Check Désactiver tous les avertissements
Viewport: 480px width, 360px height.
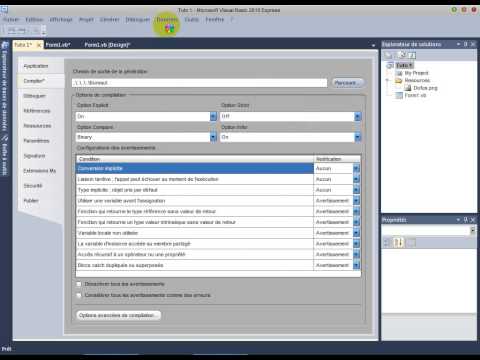point(79,284)
